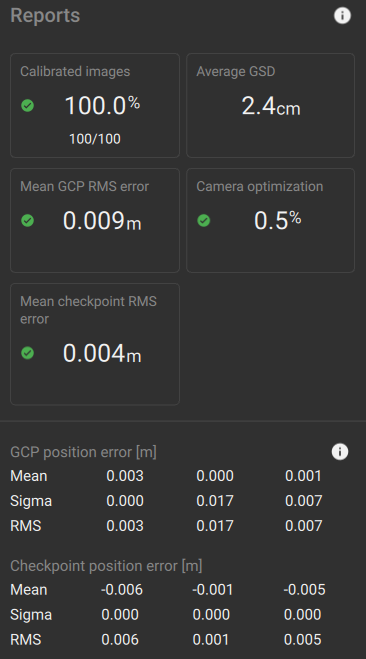Click the 2.4cm Average GSD value

tap(271, 106)
